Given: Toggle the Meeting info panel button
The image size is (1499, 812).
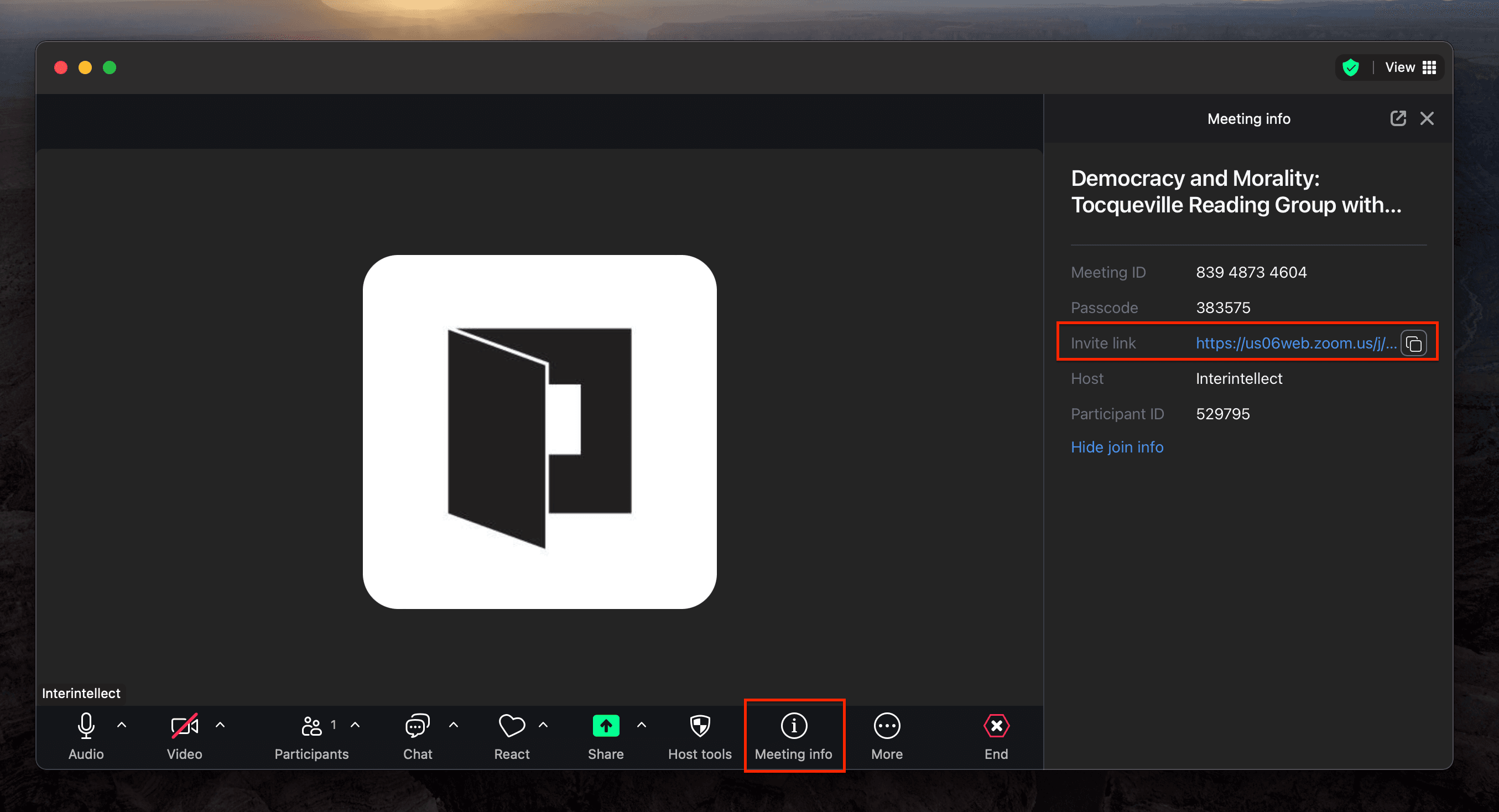Looking at the screenshot, I should (x=794, y=736).
